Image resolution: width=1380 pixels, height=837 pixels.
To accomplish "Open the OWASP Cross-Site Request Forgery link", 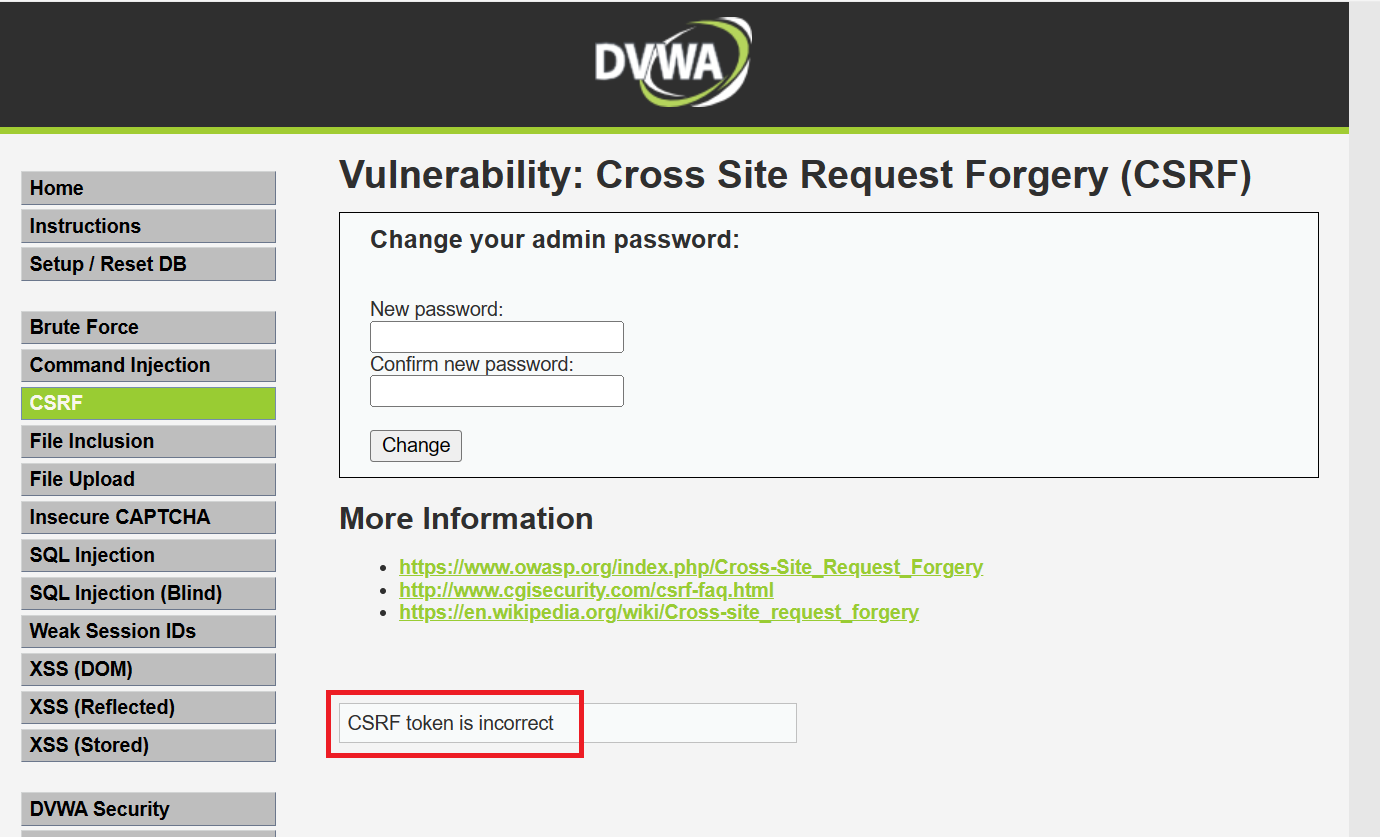I will (x=690, y=567).
